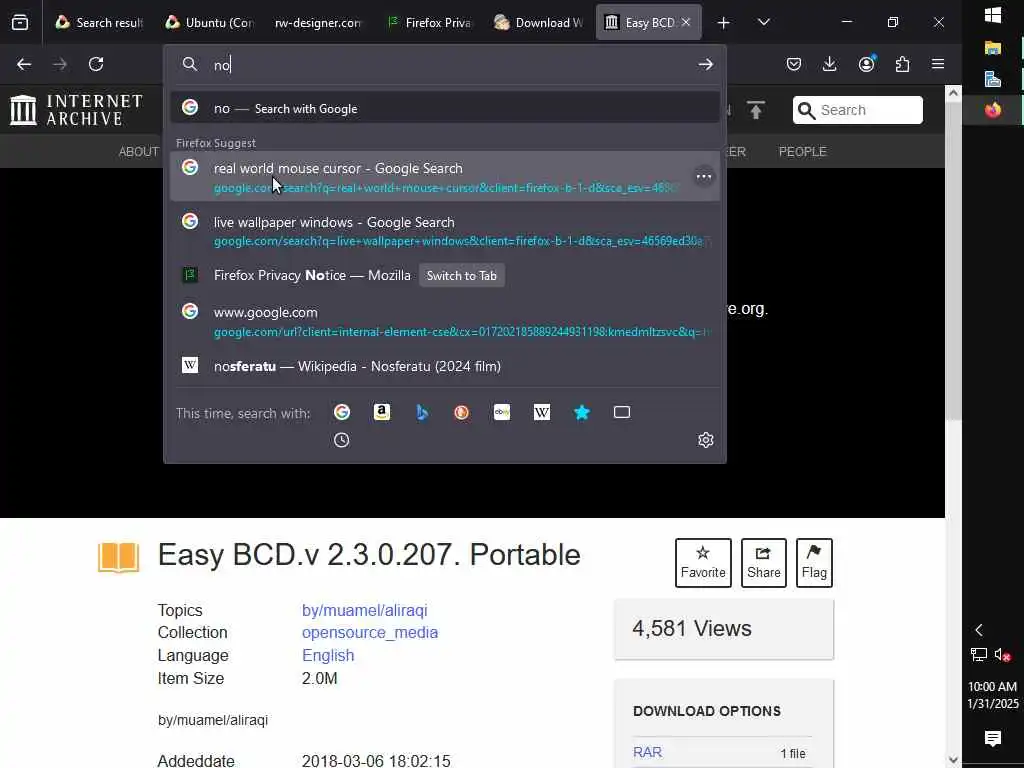This screenshot has height=768, width=1024.
Task: Open File Explorer from the taskbar
Action: pos(993,48)
